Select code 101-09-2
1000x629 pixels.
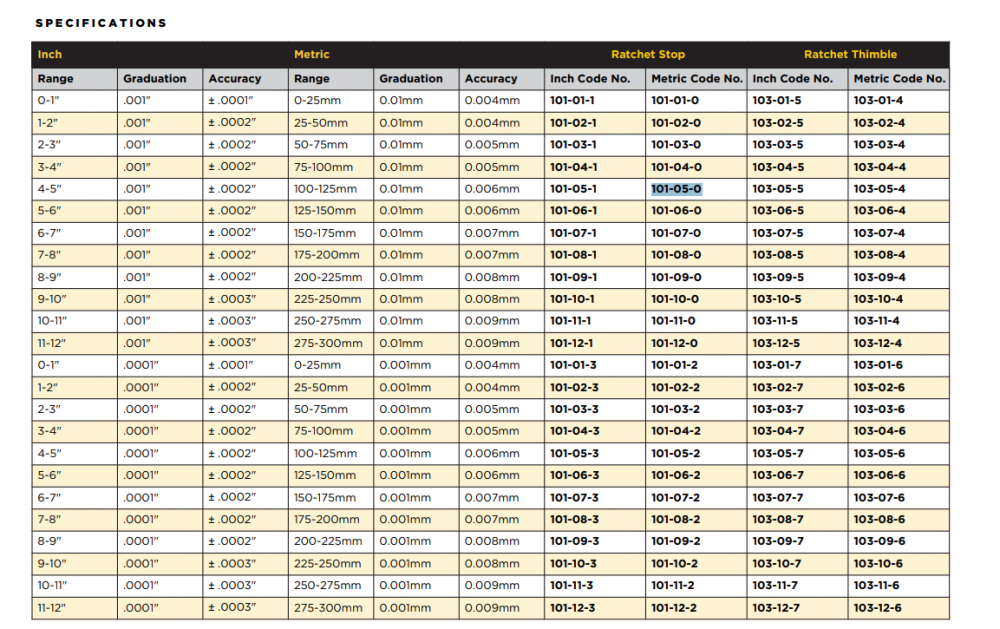[x=676, y=541]
